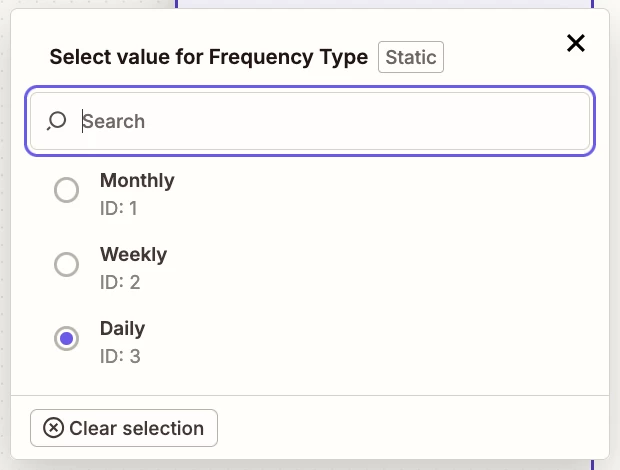The image size is (620, 470).
Task: Choose the Daily option label
Action: click(122, 328)
